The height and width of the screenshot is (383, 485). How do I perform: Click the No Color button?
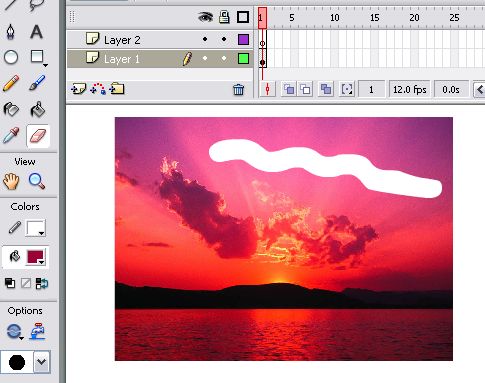click(26, 283)
